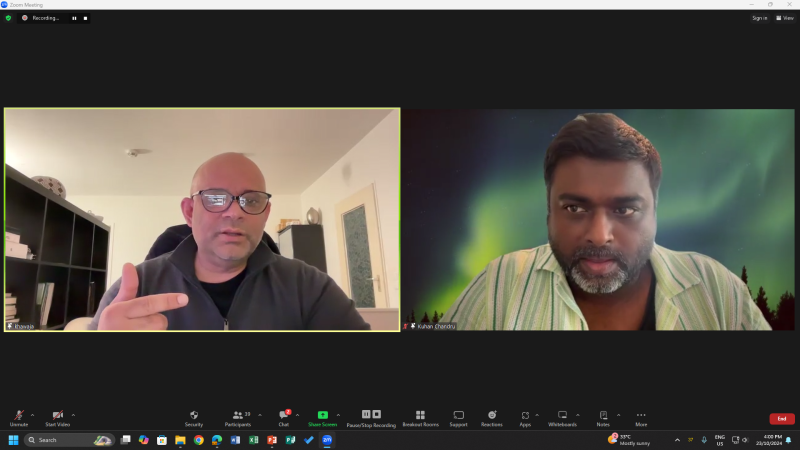Click the Sign in button
The image size is (800, 450).
click(x=759, y=18)
